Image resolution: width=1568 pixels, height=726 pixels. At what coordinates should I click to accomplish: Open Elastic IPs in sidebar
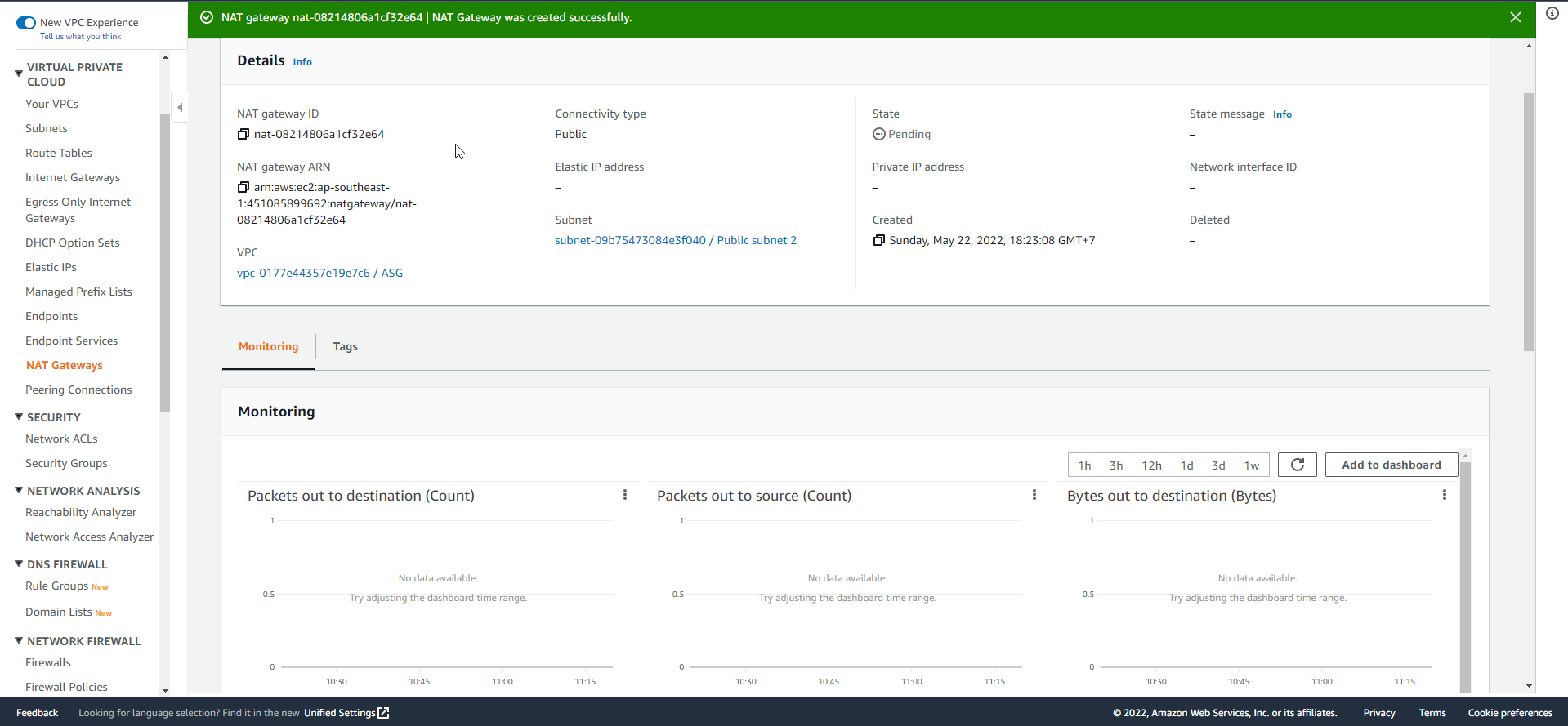[x=51, y=267]
